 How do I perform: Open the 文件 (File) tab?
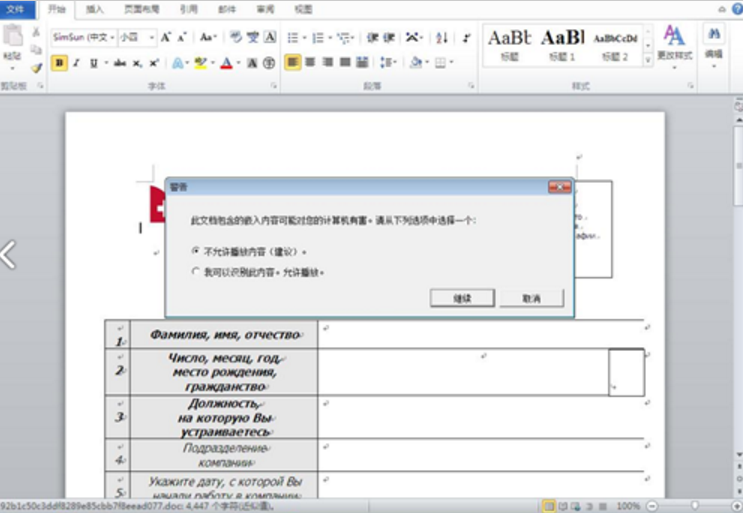pyautogui.click(x=17, y=9)
